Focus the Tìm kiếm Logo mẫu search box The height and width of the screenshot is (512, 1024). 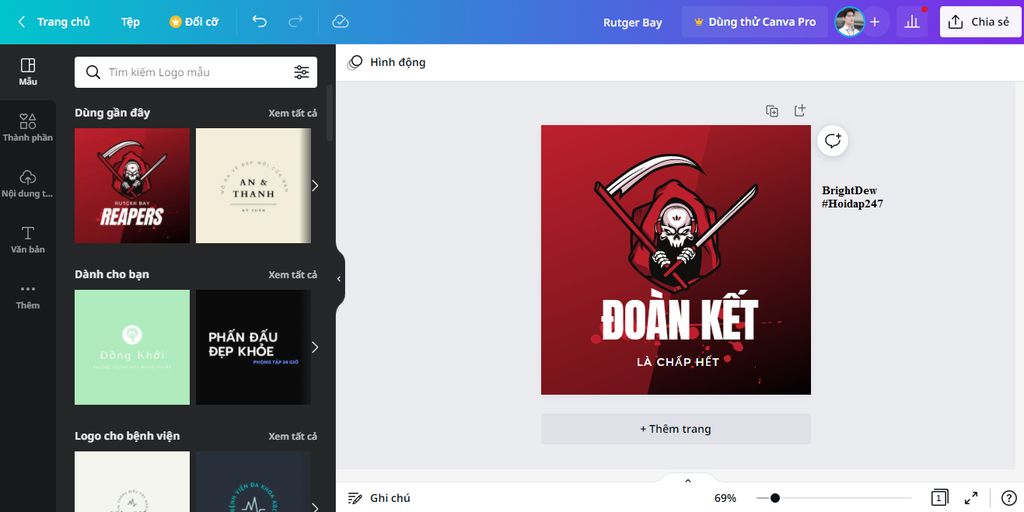pos(196,72)
